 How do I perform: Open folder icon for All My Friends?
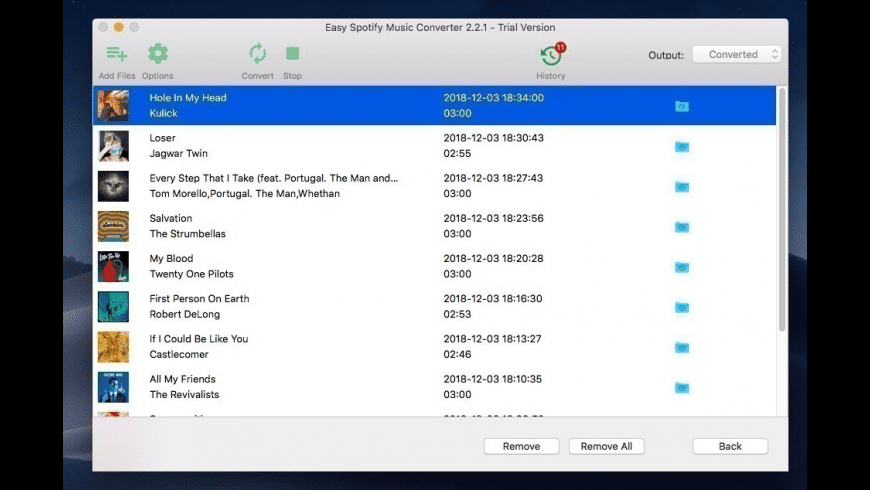pyautogui.click(x=682, y=387)
